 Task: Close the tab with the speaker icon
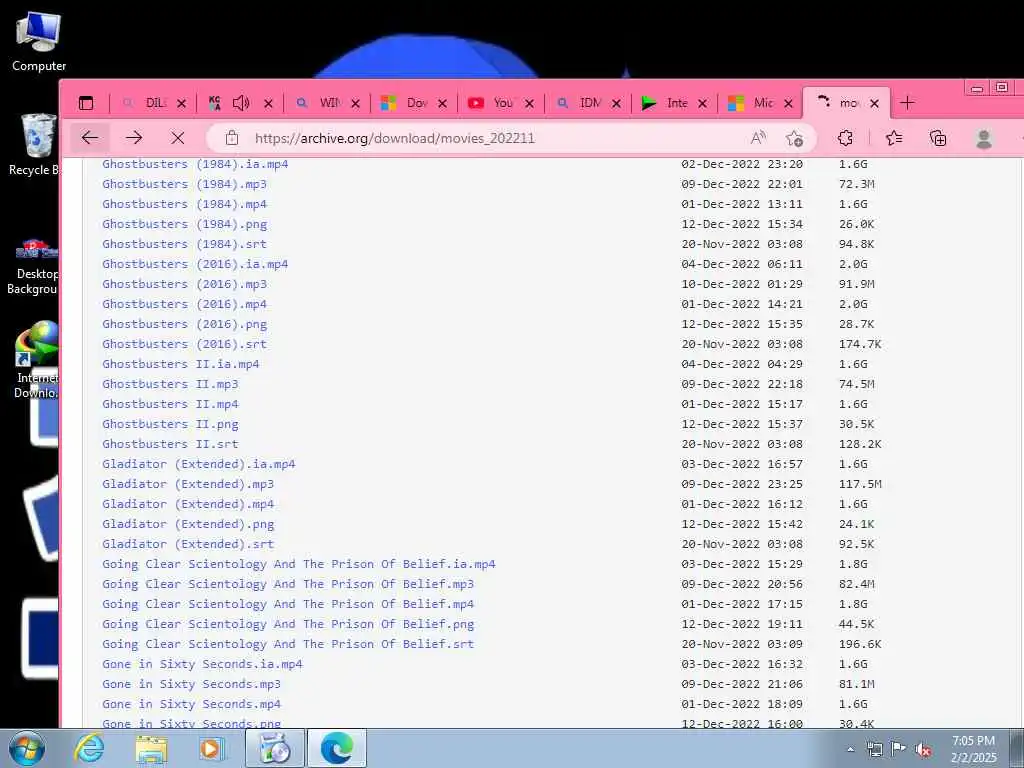tap(268, 103)
